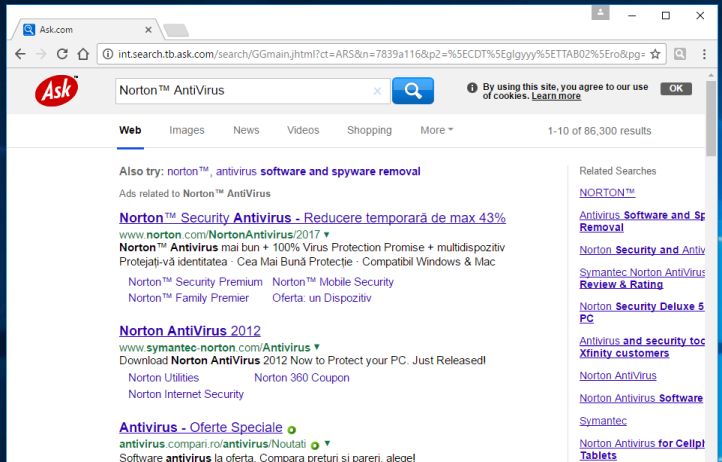Click the Ask.com tab favicon

coord(29,29)
